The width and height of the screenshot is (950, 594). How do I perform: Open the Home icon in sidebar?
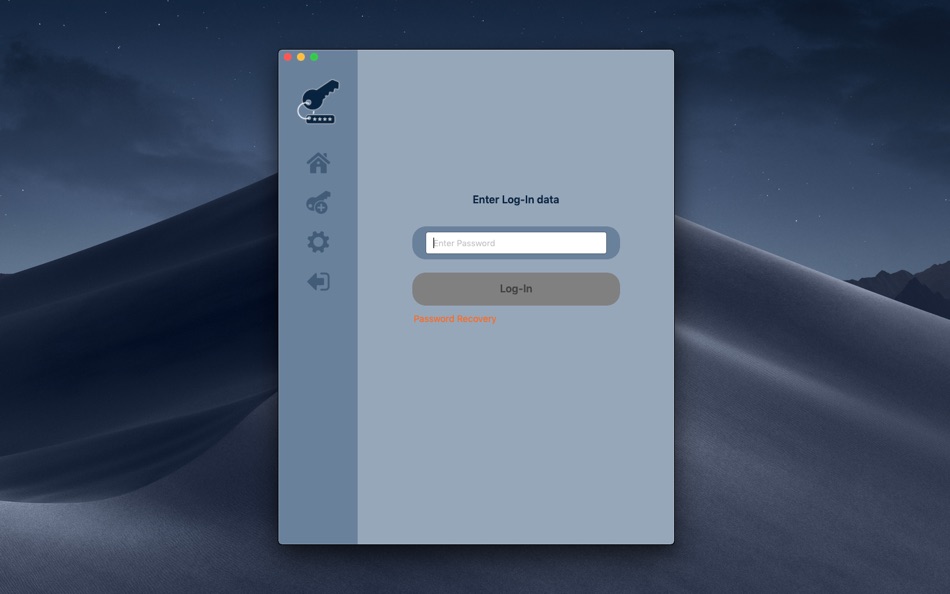(318, 163)
